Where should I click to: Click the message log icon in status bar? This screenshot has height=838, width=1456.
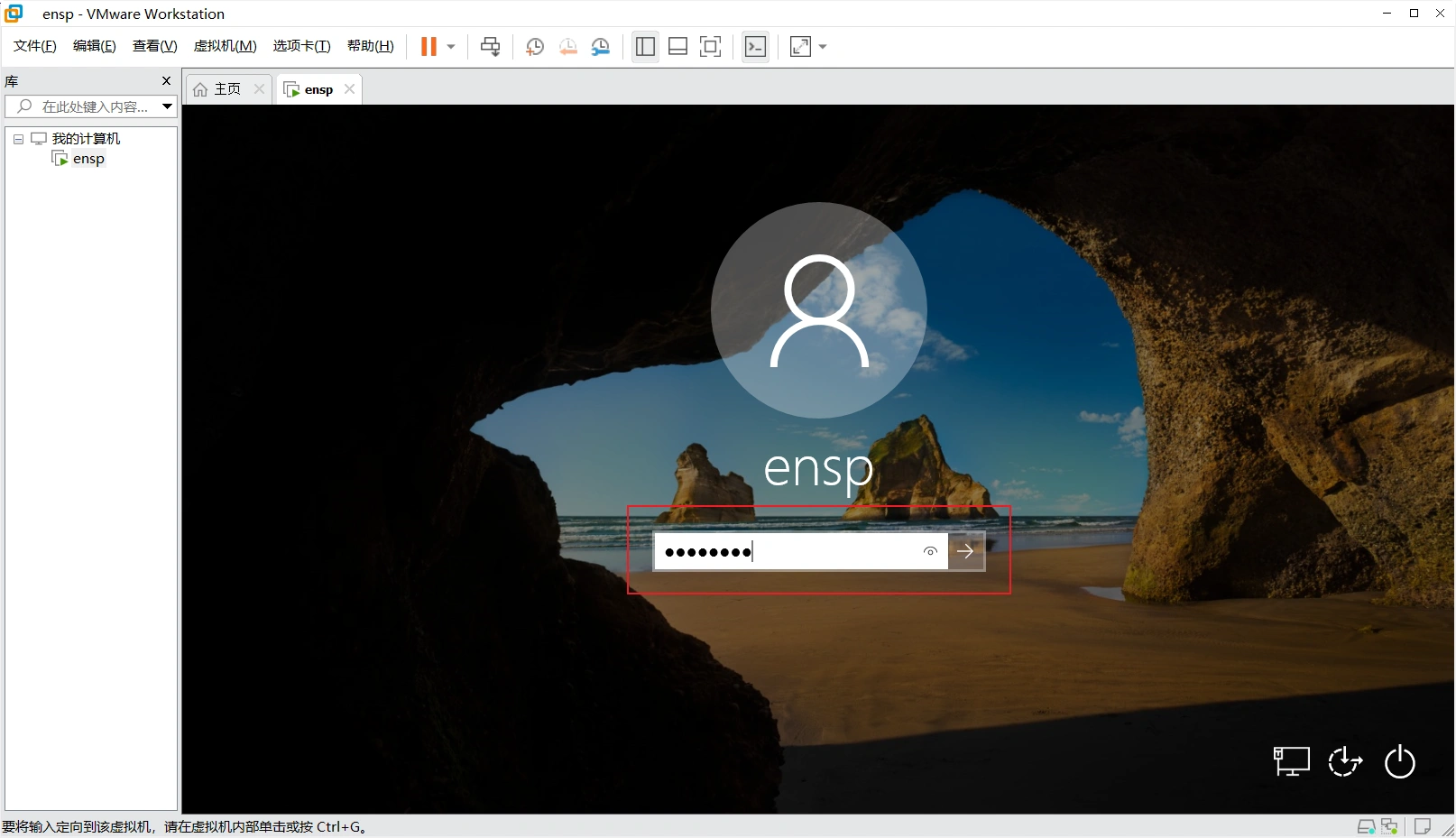click(x=1423, y=826)
